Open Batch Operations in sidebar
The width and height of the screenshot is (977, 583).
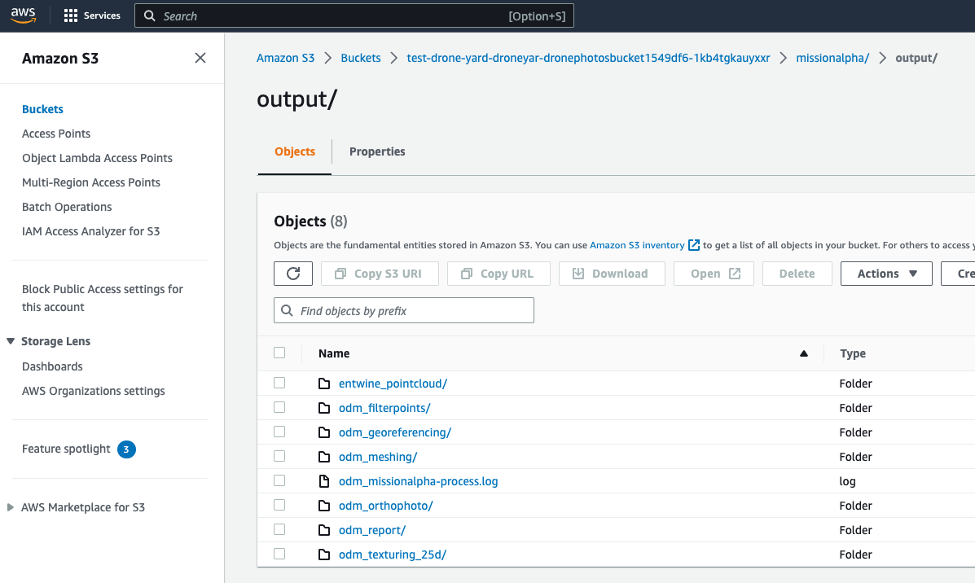coord(67,207)
